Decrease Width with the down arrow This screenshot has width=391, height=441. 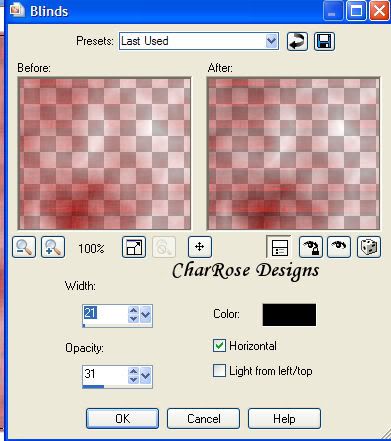pyautogui.click(x=133, y=319)
